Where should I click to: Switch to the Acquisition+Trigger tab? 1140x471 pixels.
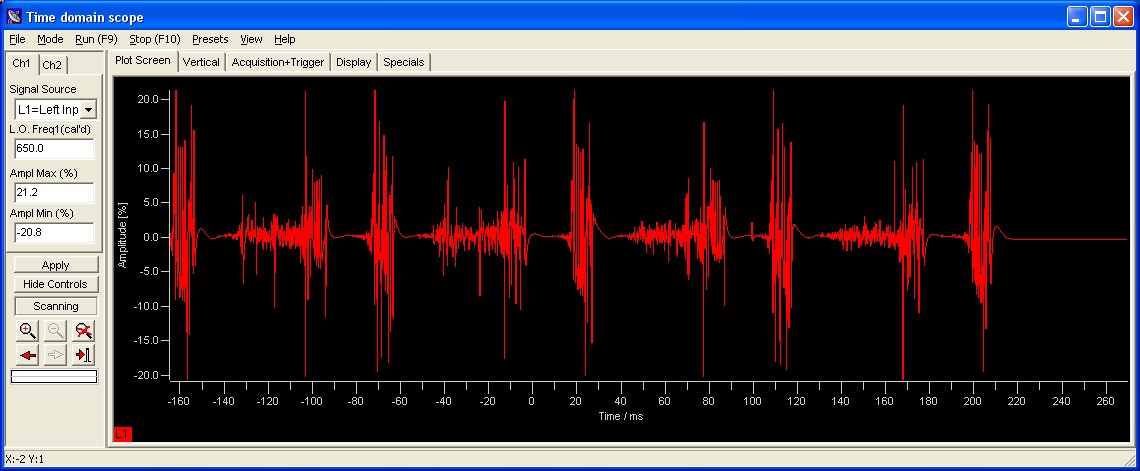click(278, 63)
